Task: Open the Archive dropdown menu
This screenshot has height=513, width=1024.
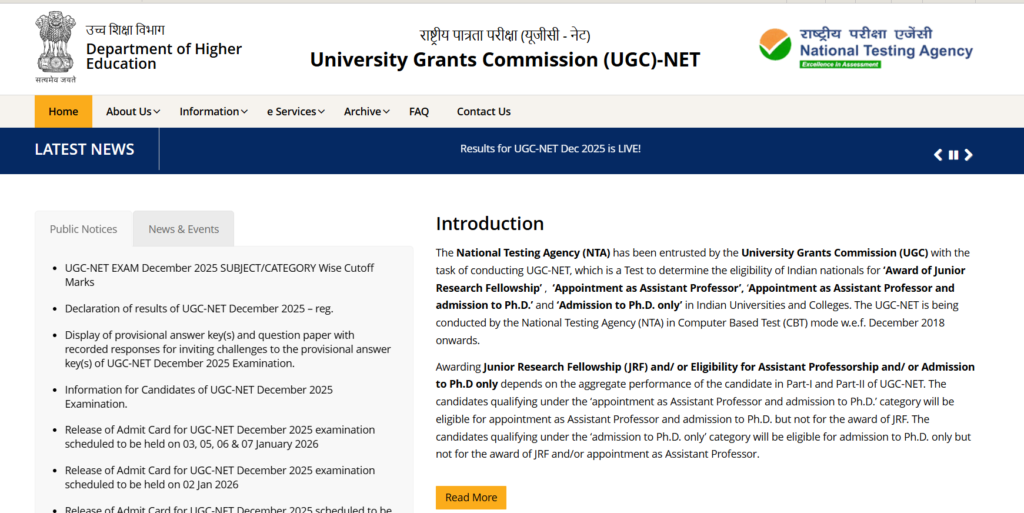Action: coord(366,112)
